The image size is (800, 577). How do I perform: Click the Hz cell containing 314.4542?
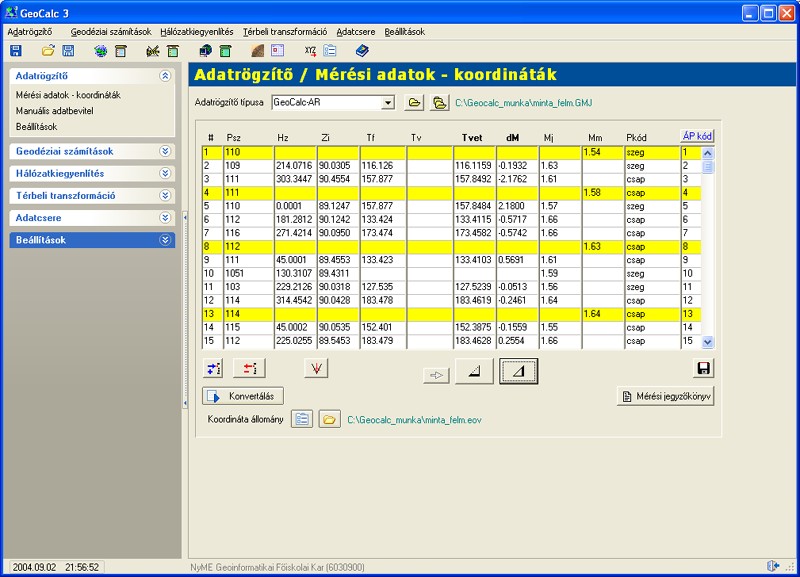(x=295, y=300)
